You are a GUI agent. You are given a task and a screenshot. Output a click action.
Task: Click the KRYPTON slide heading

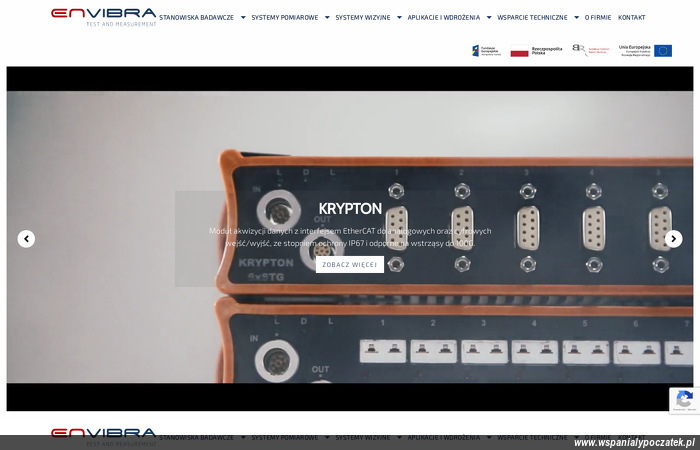350,208
